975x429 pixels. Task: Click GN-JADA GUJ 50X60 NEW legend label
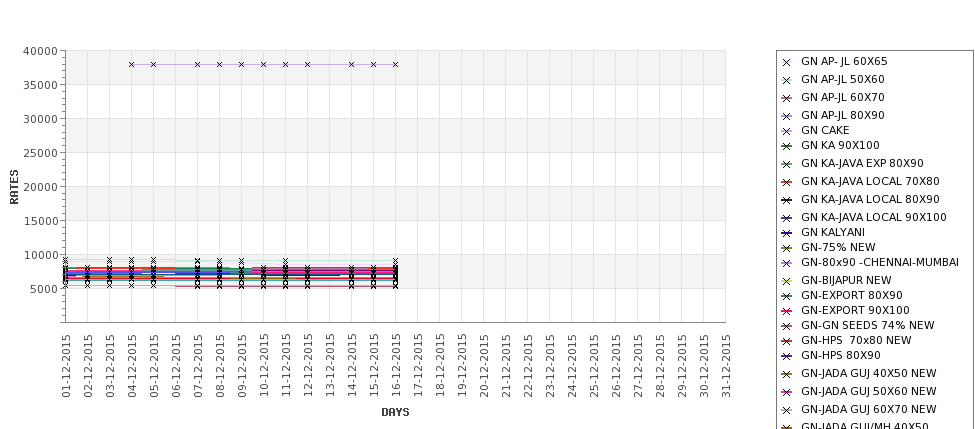[868, 392]
